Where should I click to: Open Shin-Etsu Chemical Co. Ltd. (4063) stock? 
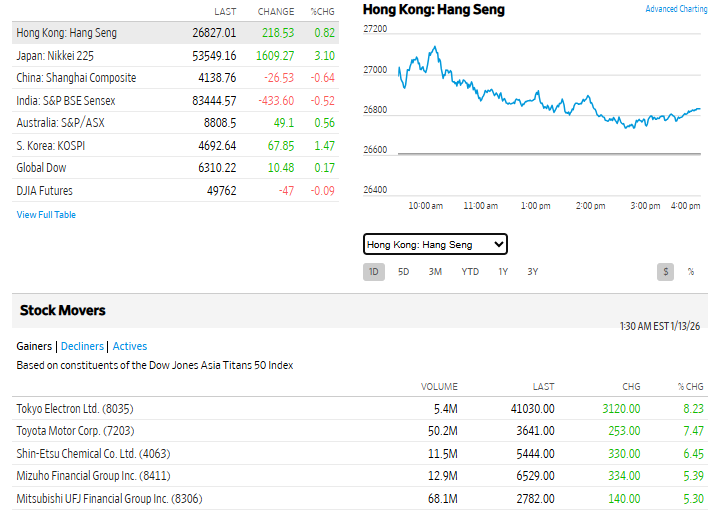tap(93, 454)
